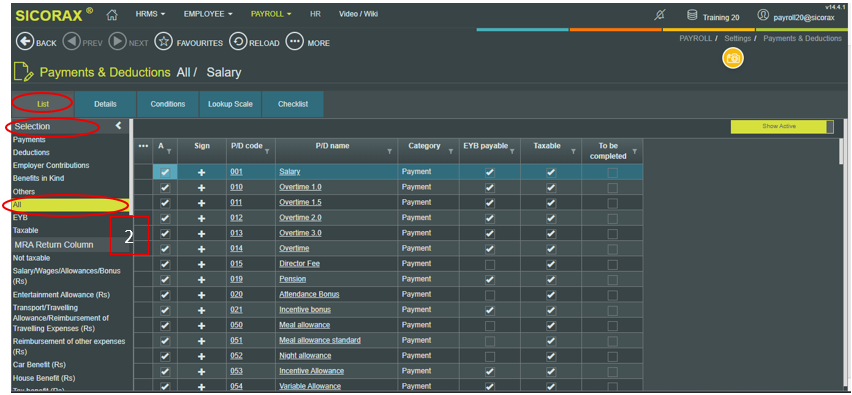Click plus sign for Overtime 1.5 row
Image resolution: width=852 pixels, height=395 pixels.
(202, 203)
